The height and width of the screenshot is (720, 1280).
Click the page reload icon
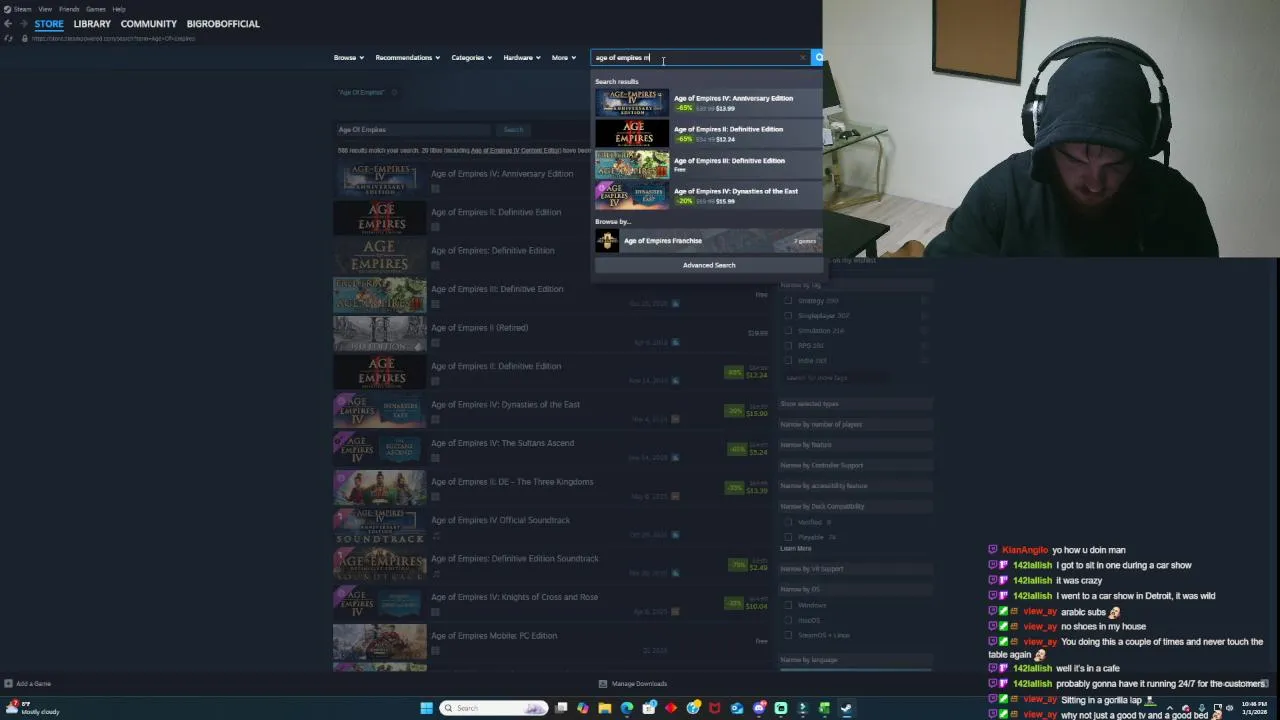click(x=9, y=38)
